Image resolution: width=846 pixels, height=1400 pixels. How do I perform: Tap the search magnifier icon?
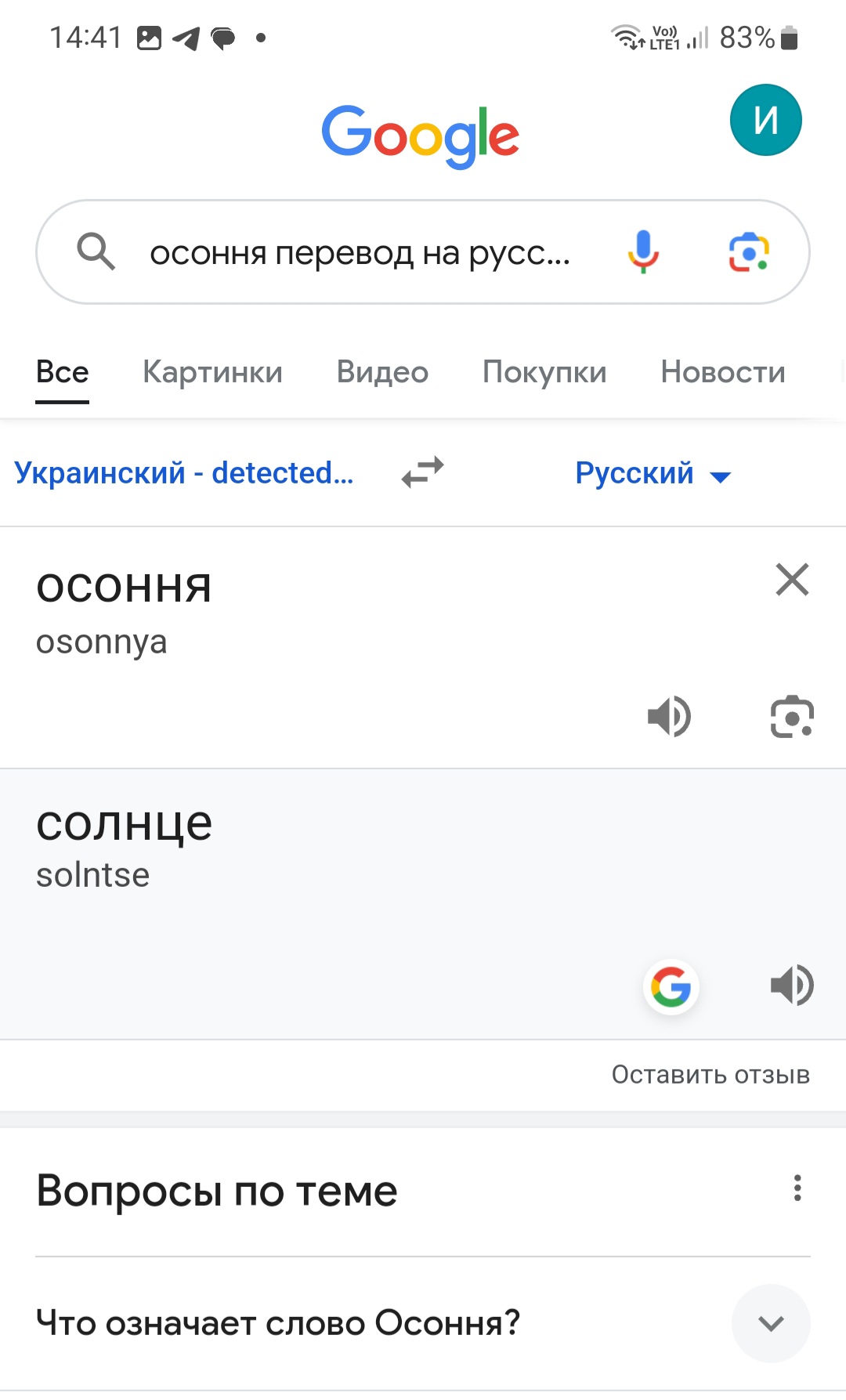point(96,252)
